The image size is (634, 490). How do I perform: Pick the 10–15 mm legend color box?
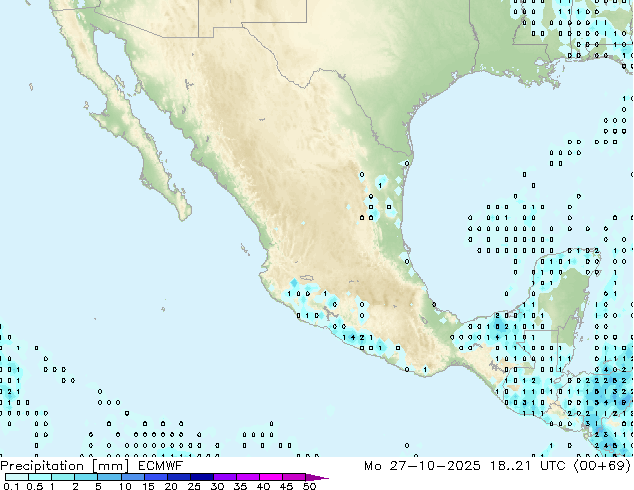[133, 477]
